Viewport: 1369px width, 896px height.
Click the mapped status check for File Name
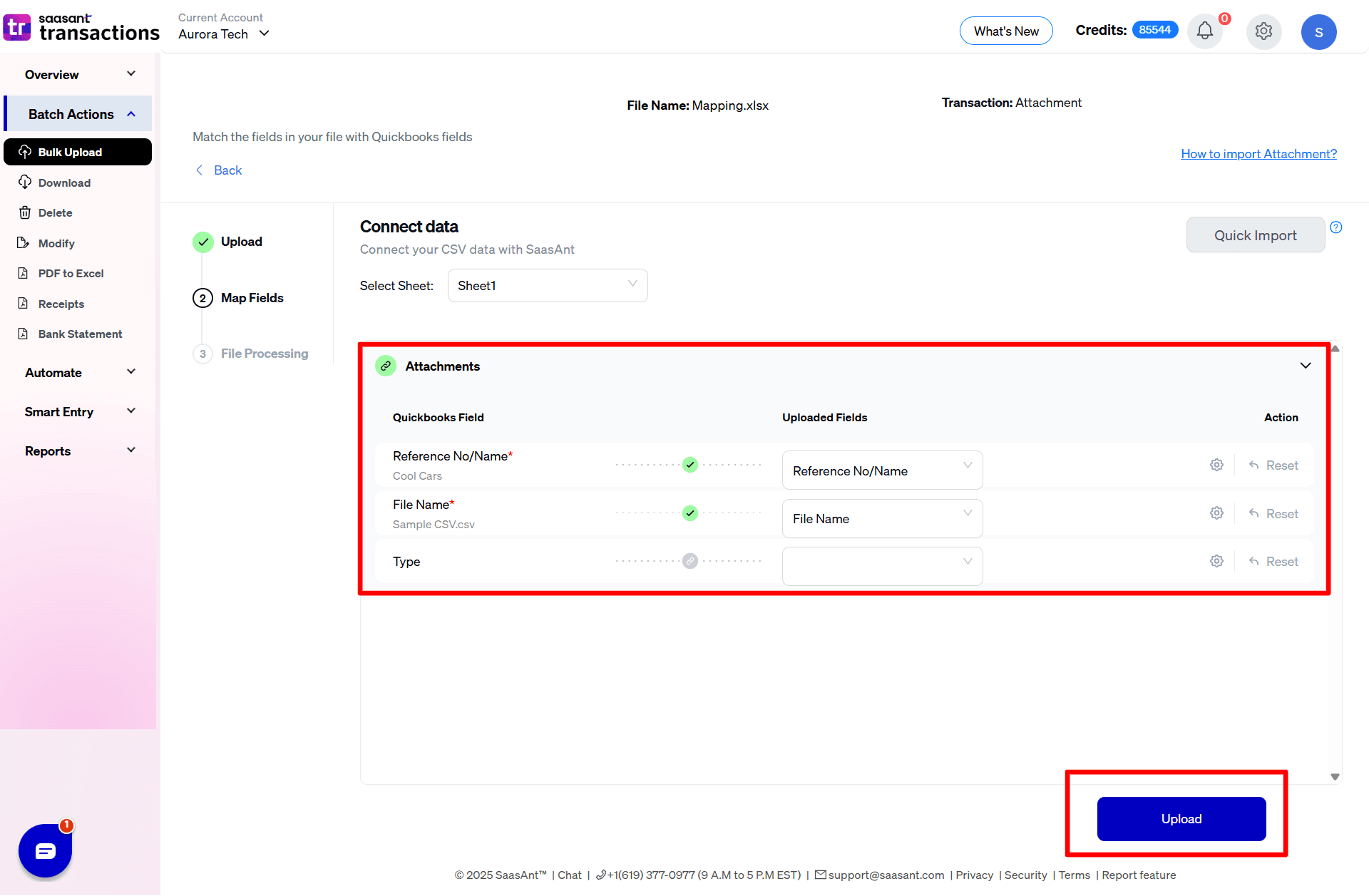689,513
